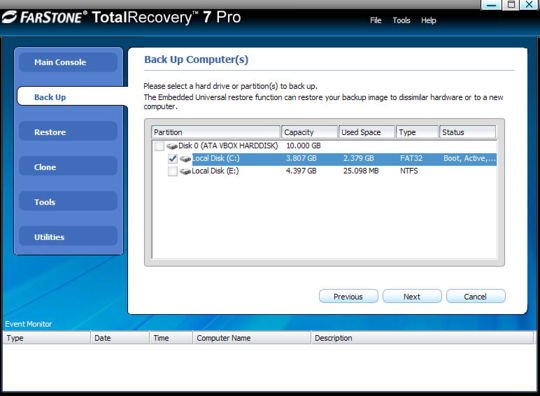Viewport: 540px width, 396px height.
Task: Cancel the backup wizard
Action: [476, 296]
